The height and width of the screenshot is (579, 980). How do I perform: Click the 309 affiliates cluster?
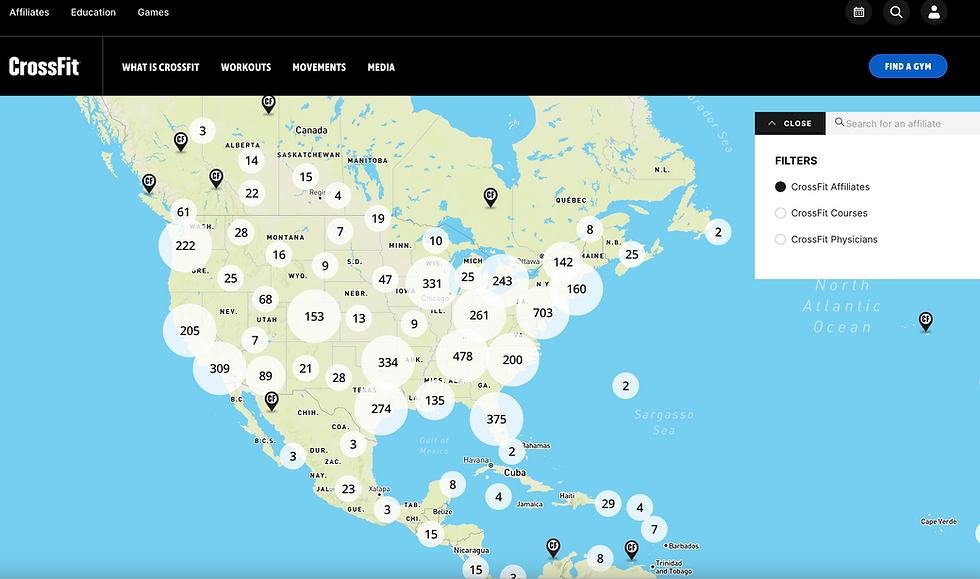[x=219, y=368]
